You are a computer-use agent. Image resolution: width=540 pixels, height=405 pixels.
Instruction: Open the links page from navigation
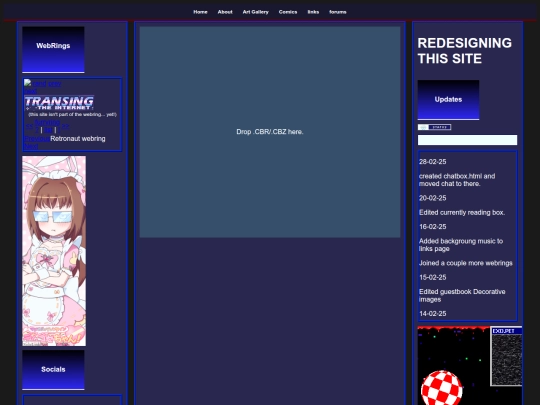(x=313, y=12)
